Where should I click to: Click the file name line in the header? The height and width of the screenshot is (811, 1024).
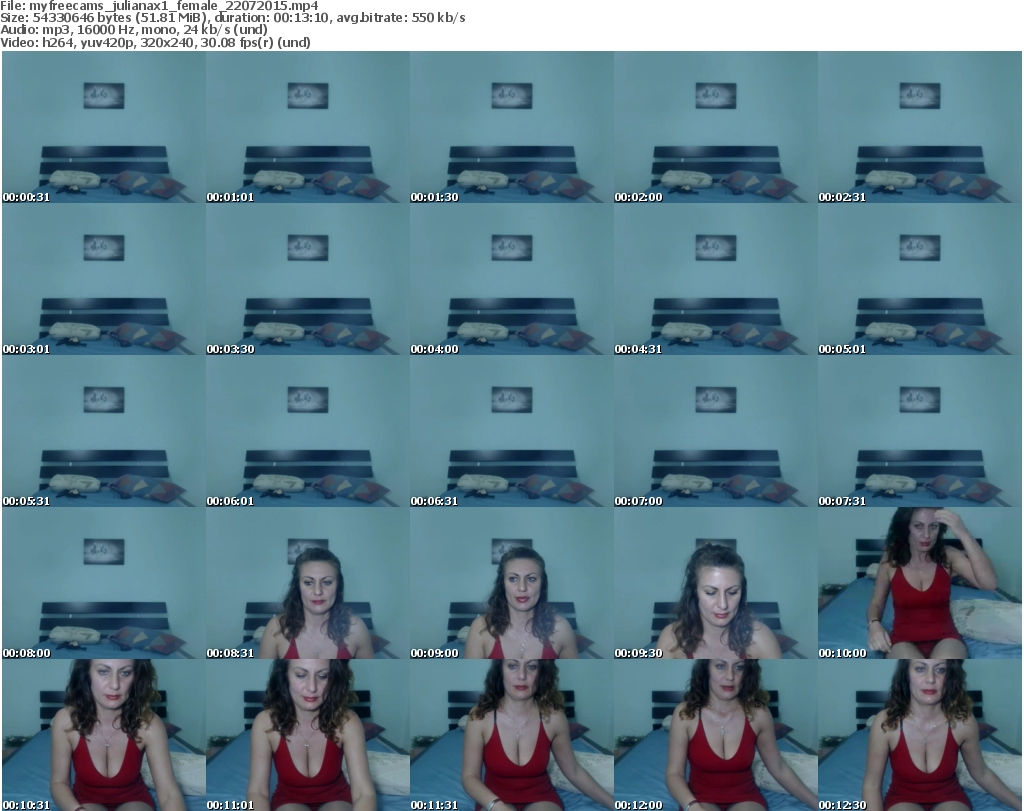point(159,6)
